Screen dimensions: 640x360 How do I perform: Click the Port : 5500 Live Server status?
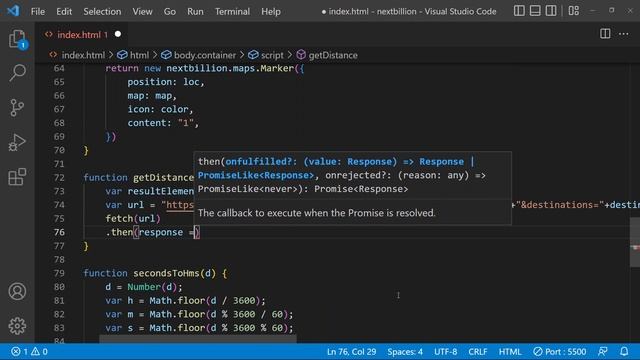[x=560, y=351]
